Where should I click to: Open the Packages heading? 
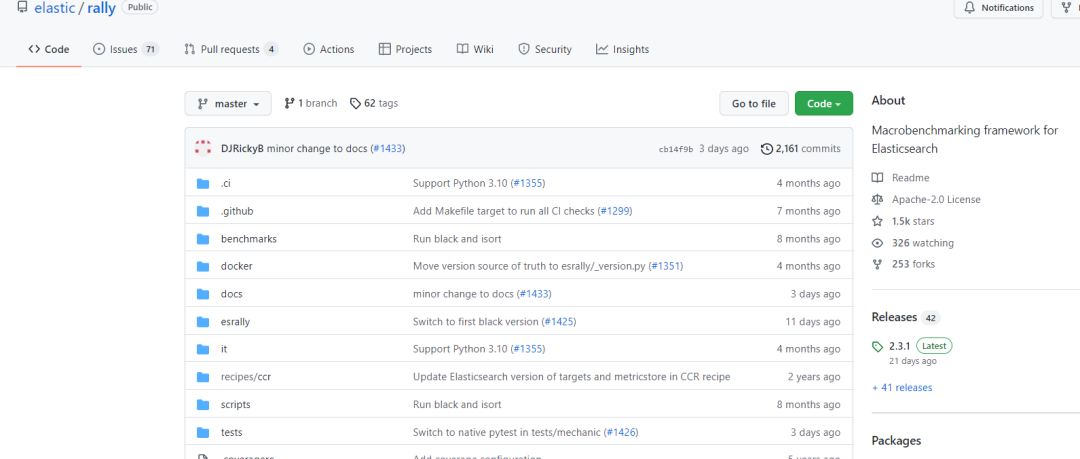click(896, 441)
